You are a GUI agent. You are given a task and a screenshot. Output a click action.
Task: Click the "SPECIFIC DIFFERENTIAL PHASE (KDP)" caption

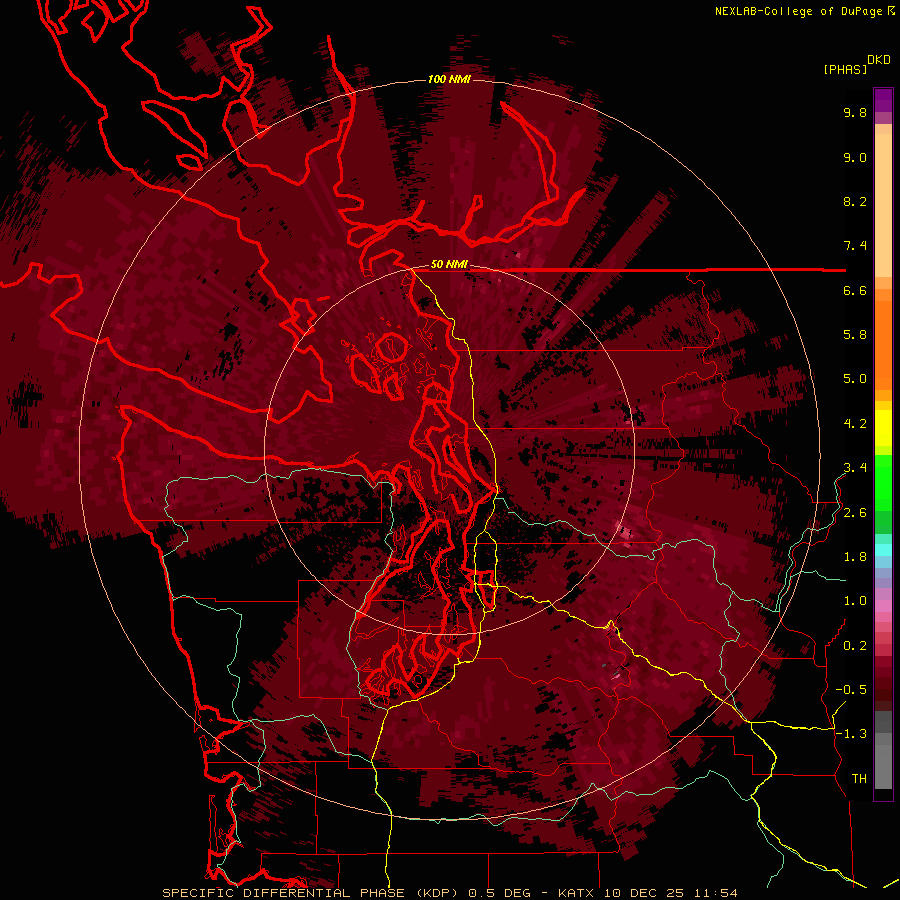point(313,893)
